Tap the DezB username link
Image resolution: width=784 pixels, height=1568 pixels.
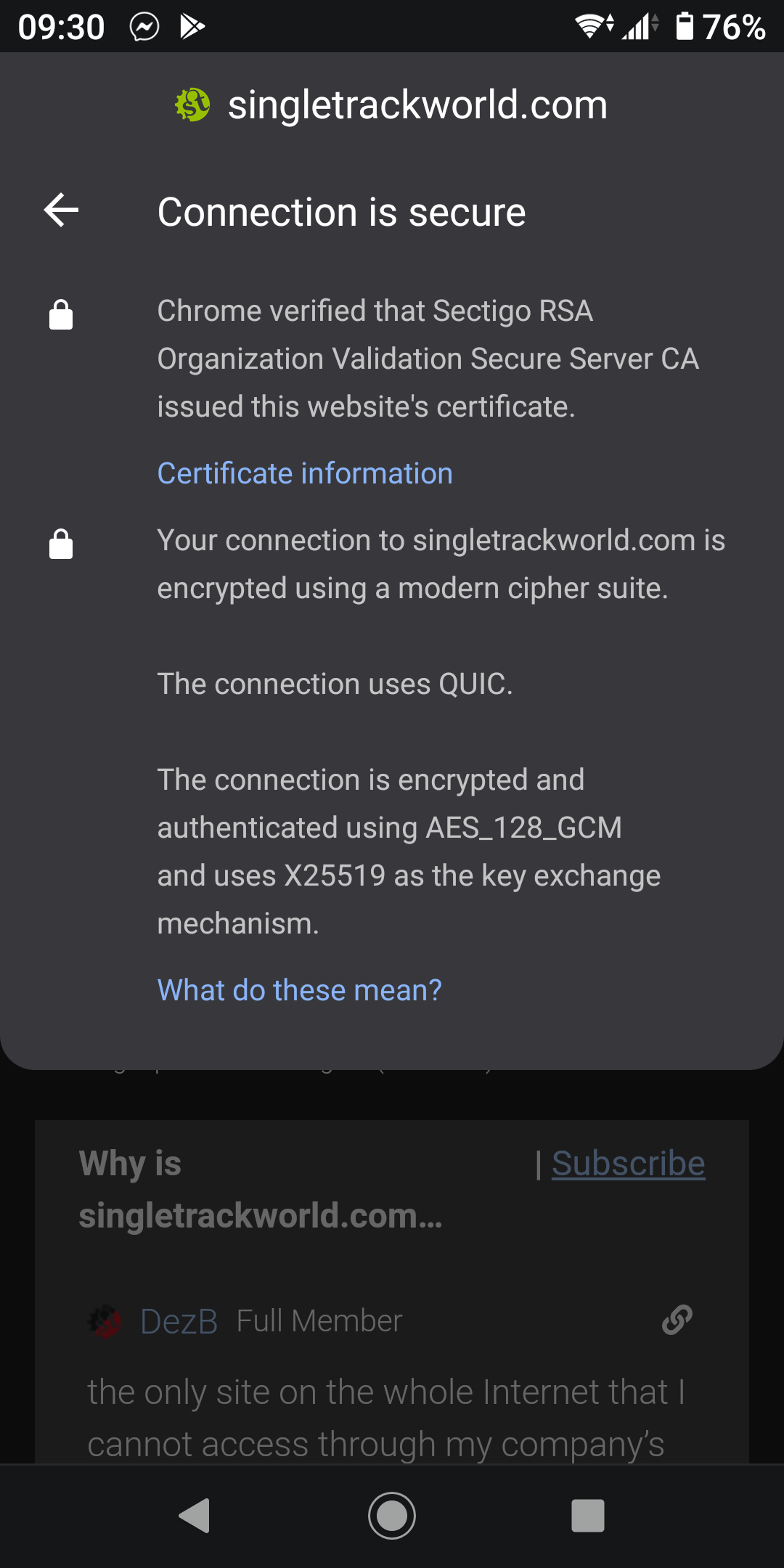(179, 1321)
